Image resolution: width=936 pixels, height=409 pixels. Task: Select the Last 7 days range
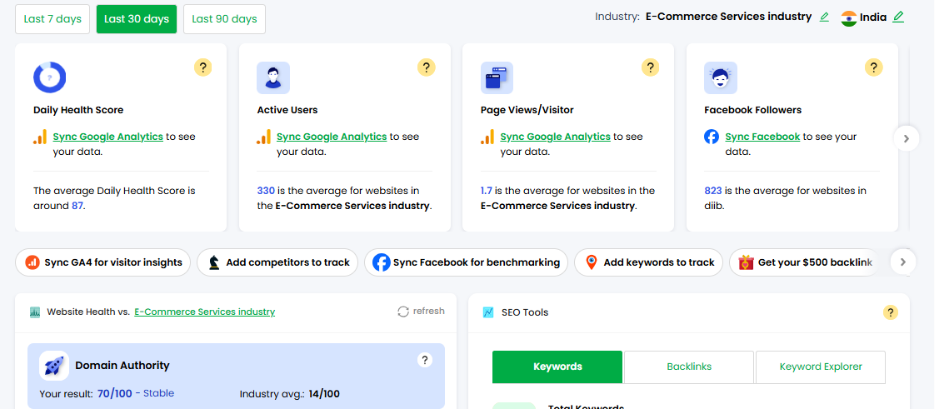point(53,18)
